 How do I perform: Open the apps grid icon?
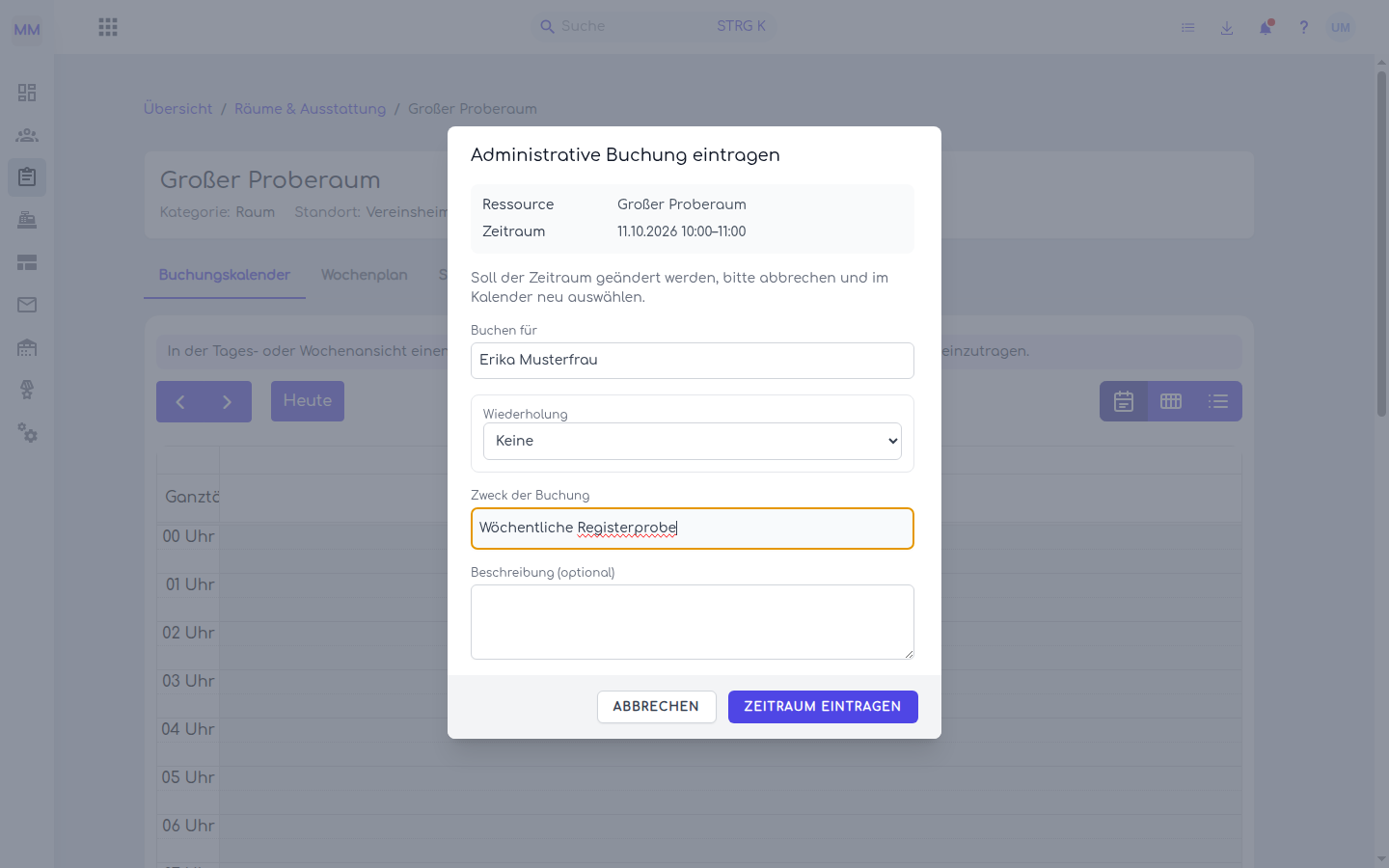click(108, 27)
